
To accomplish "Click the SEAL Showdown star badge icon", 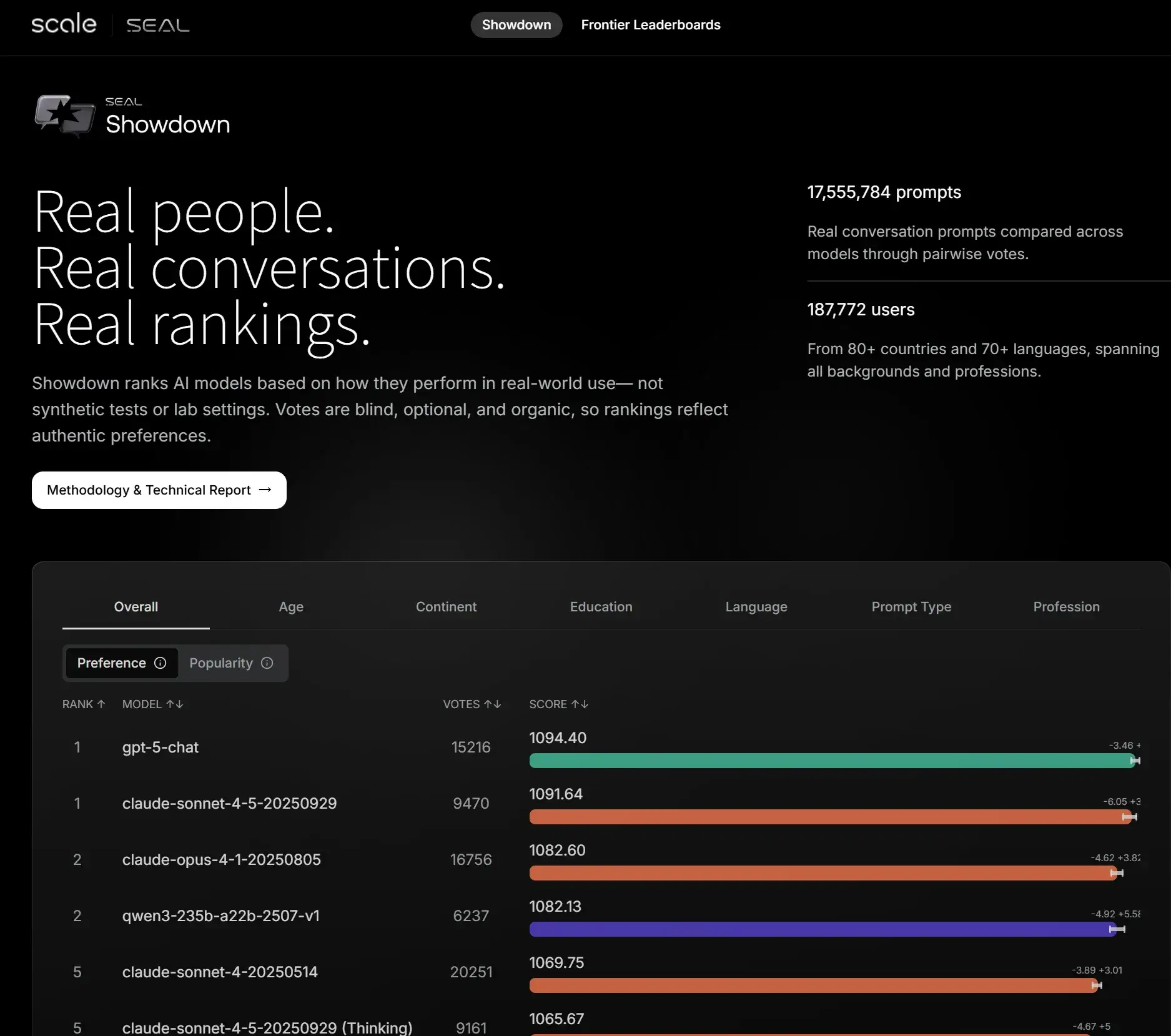I will click(64, 116).
